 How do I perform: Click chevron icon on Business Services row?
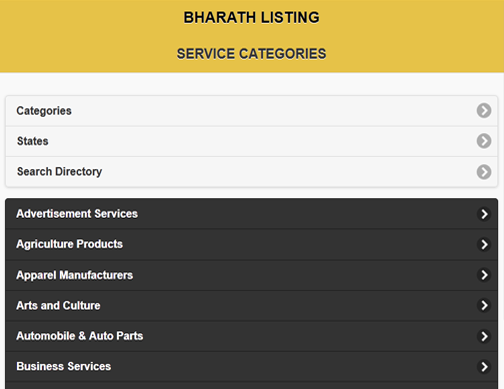(x=484, y=367)
